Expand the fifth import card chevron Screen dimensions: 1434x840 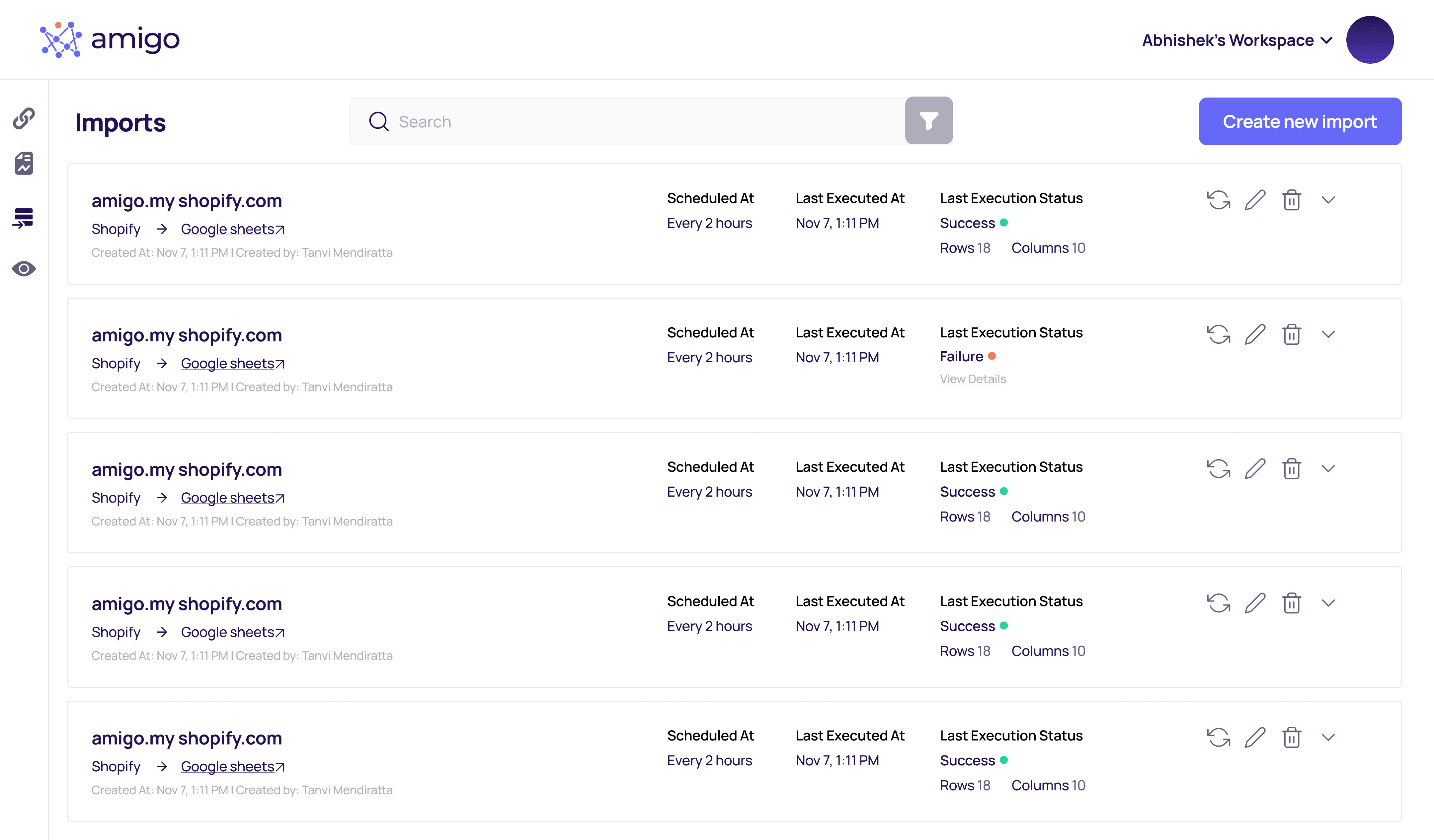tap(1328, 737)
